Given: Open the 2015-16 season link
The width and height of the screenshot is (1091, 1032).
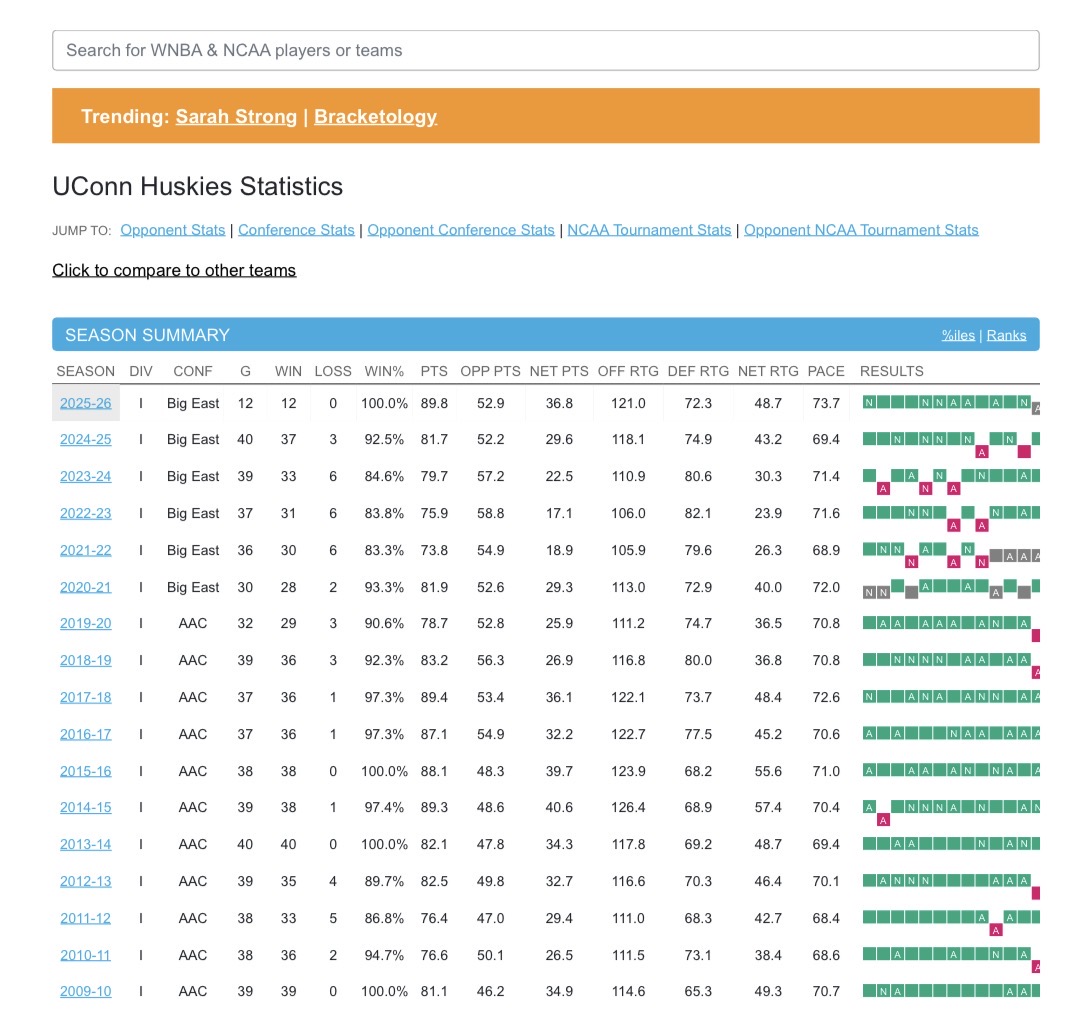Looking at the screenshot, I should point(86,771).
